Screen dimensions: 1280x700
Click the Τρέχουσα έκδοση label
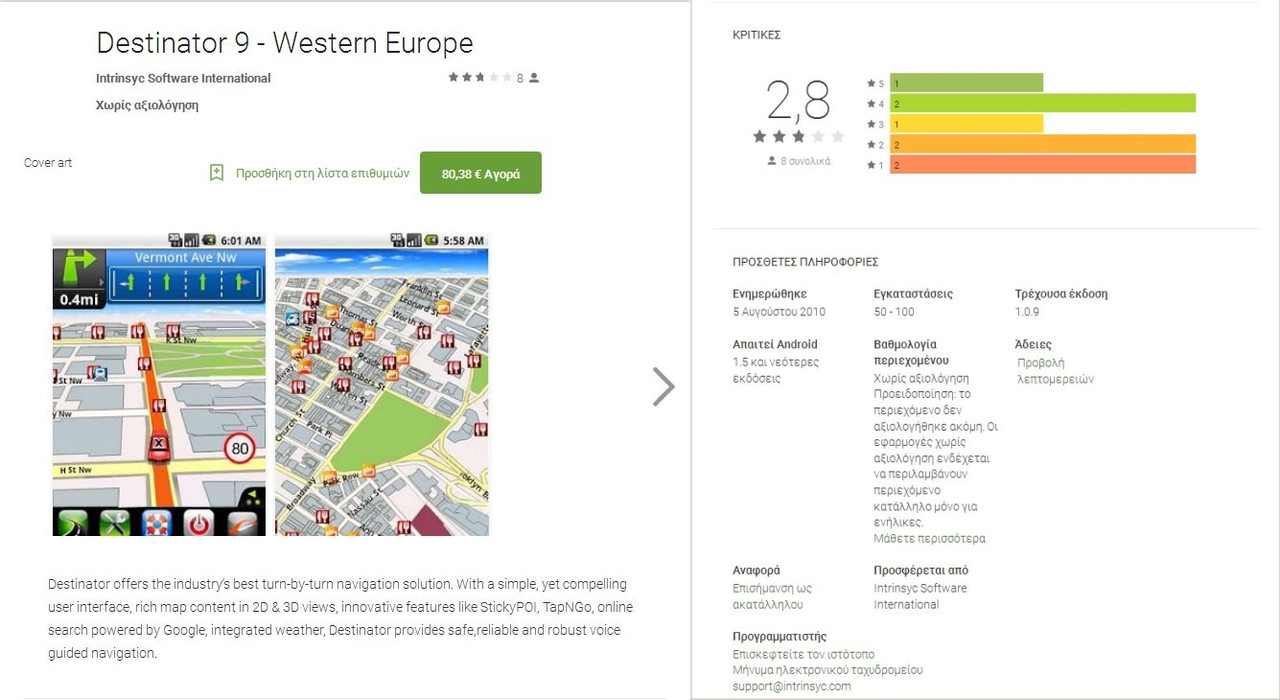1061,294
